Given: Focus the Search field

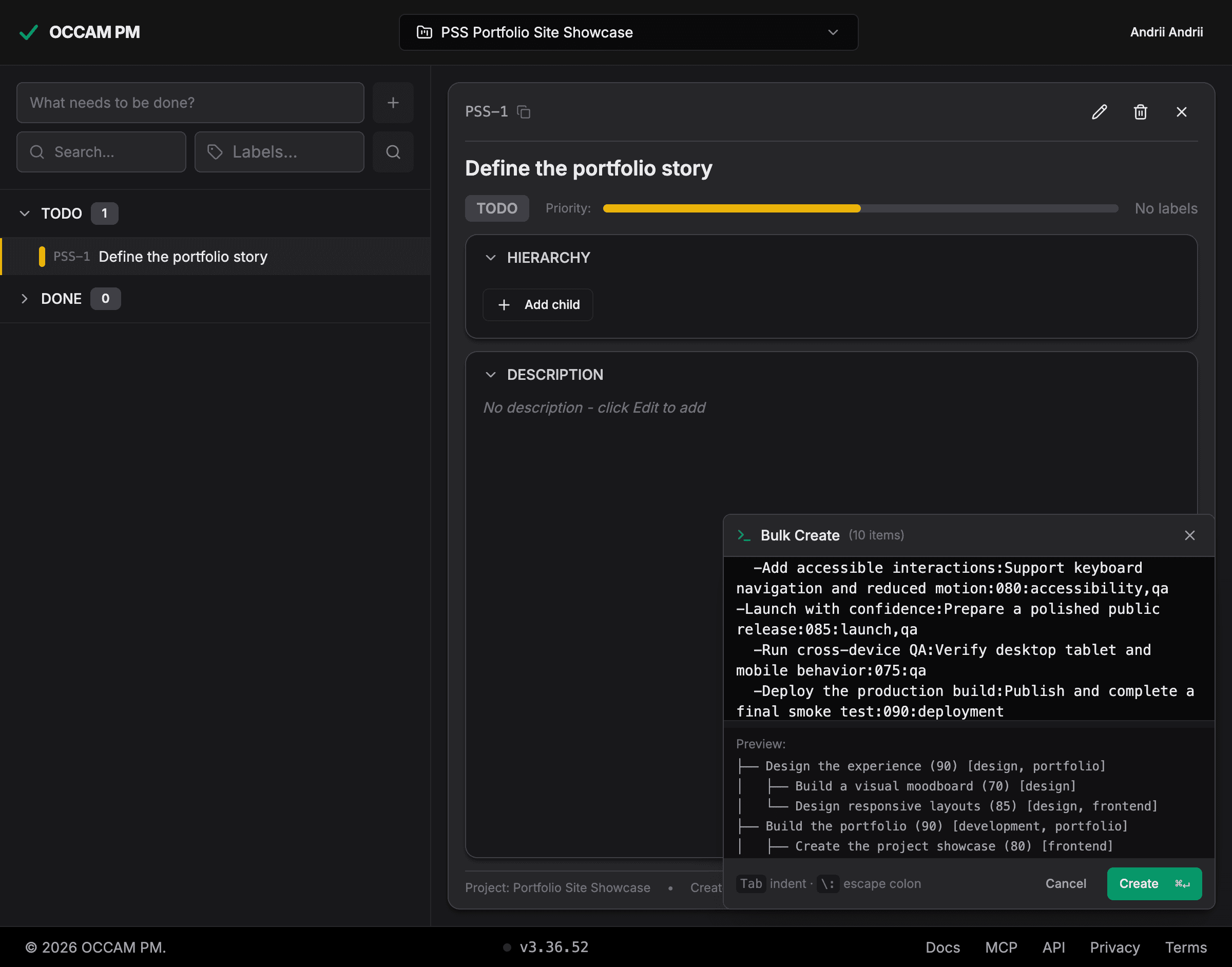Looking at the screenshot, I should 101,152.
